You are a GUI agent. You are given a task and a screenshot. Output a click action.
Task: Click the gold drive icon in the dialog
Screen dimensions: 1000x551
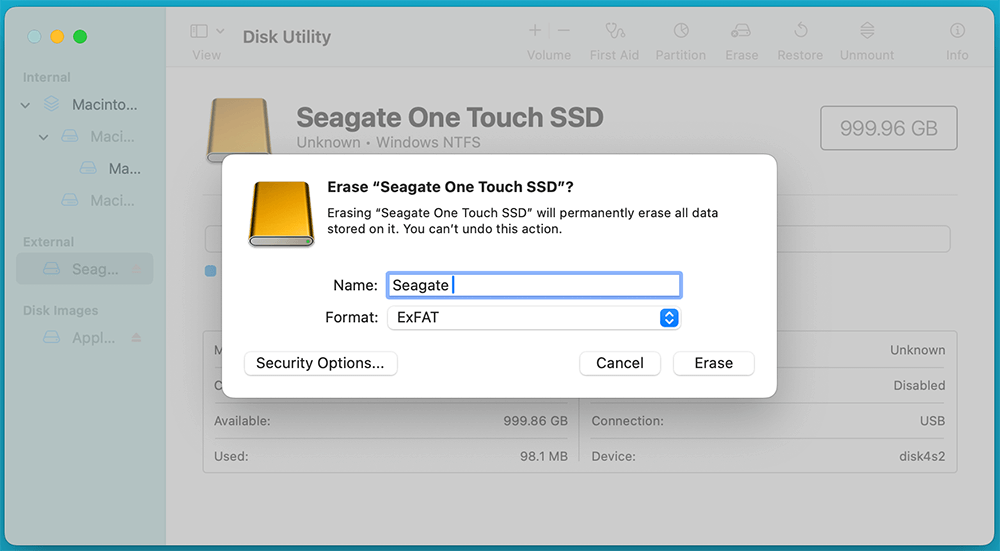pyautogui.click(x=281, y=214)
